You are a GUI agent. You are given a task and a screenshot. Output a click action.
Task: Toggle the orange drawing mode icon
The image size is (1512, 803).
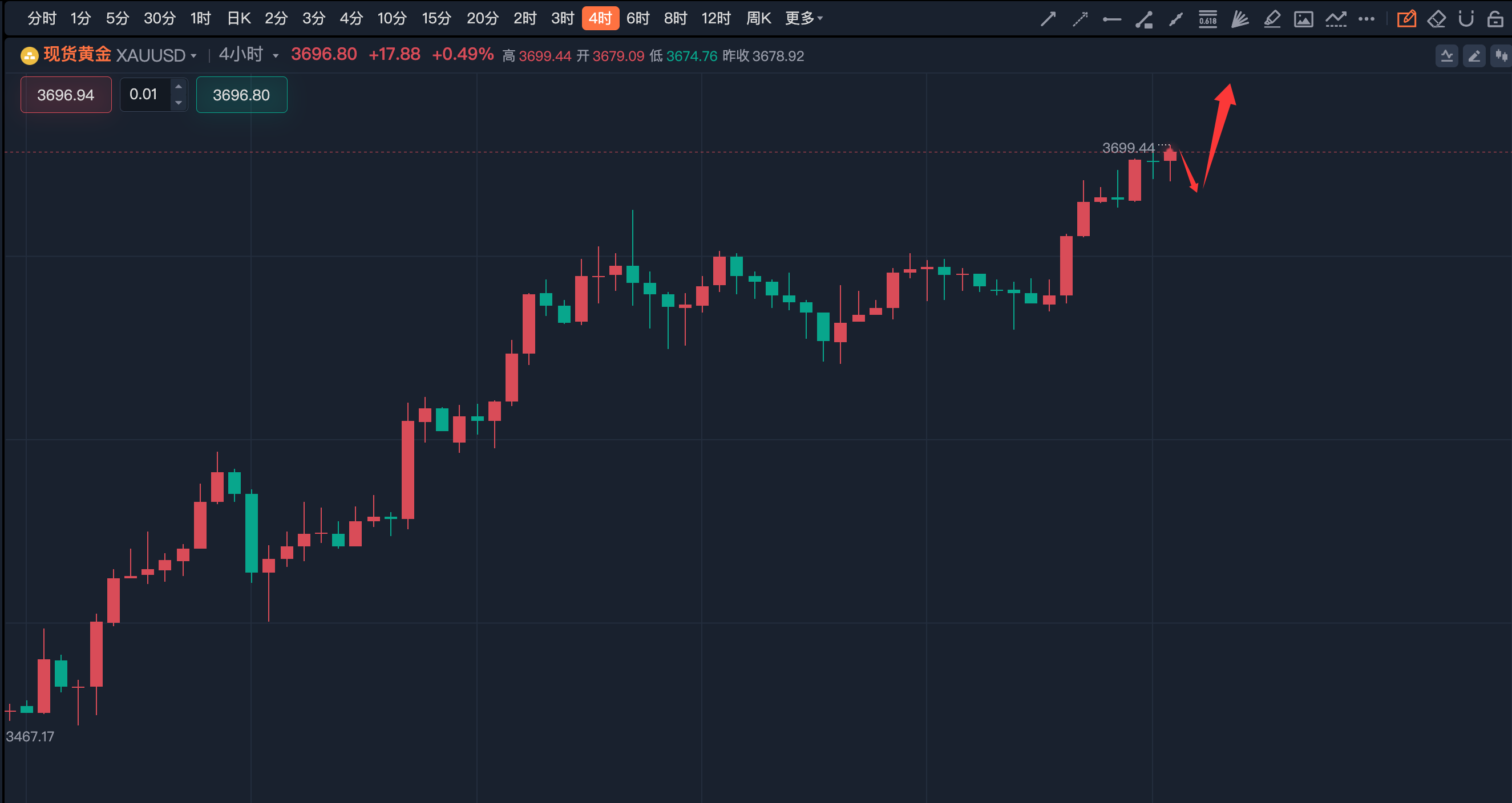[x=1406, y=19]
